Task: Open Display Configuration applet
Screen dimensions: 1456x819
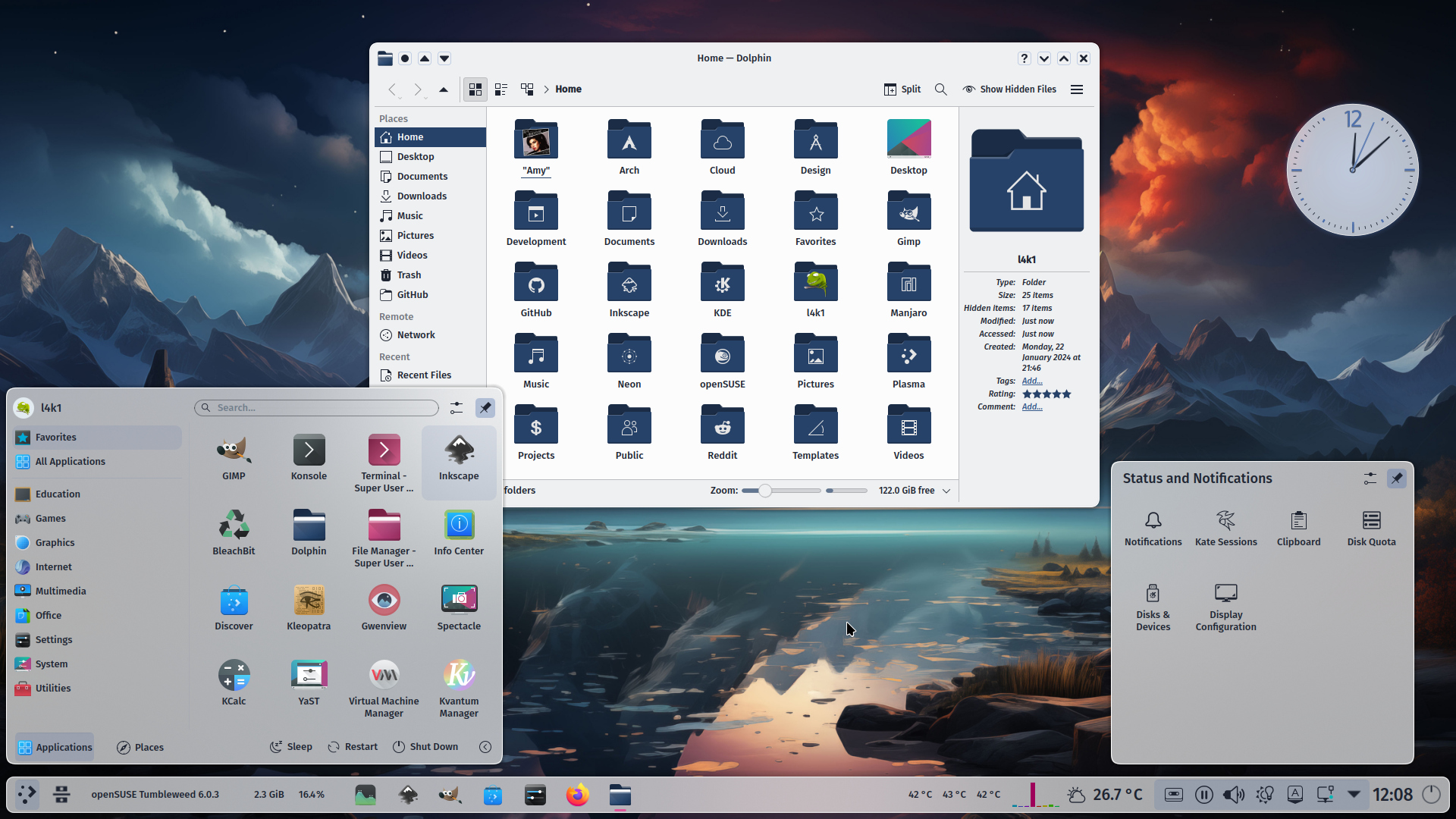Action: tap(1226, 607)
